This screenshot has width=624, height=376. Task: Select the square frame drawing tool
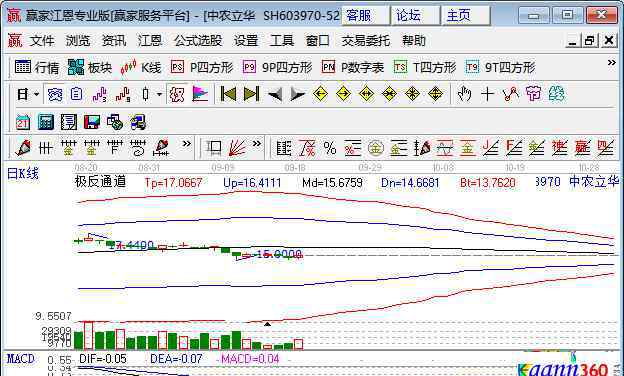click(214, 148)
